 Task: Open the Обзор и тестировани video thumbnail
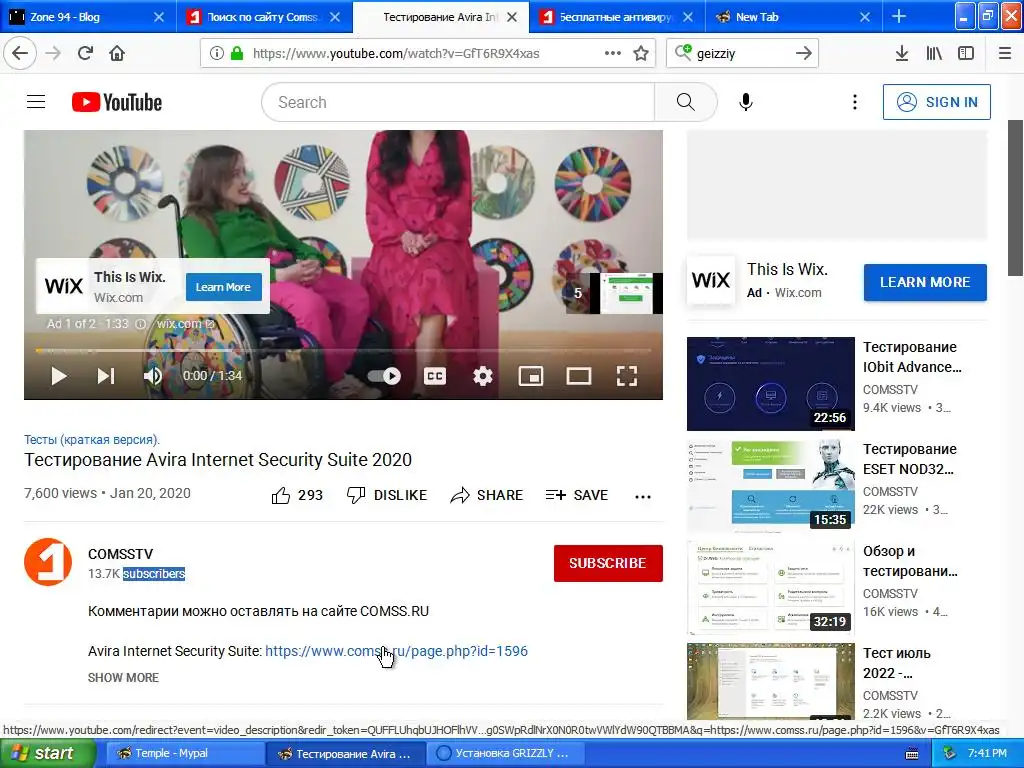[x=771, y=587]
